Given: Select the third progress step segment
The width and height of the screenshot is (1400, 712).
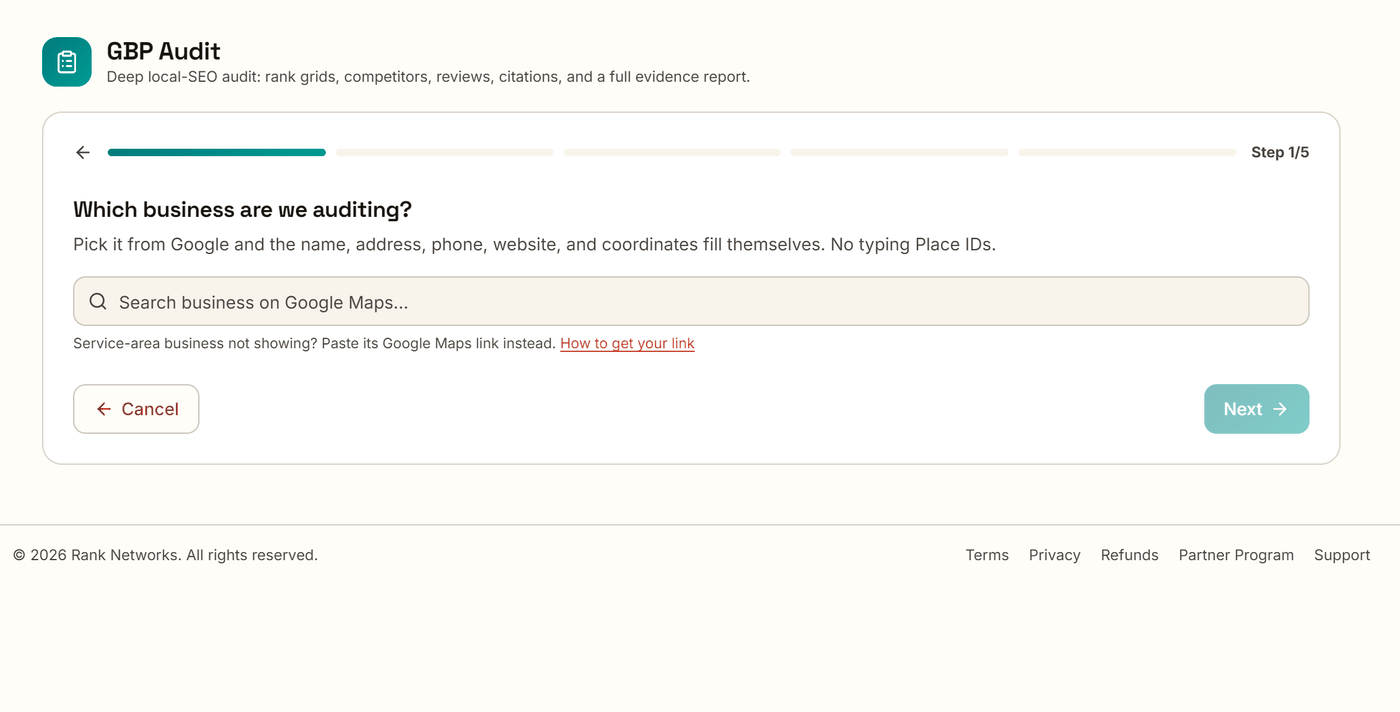Looking at the screenshot, I should (x=672, y=152).
